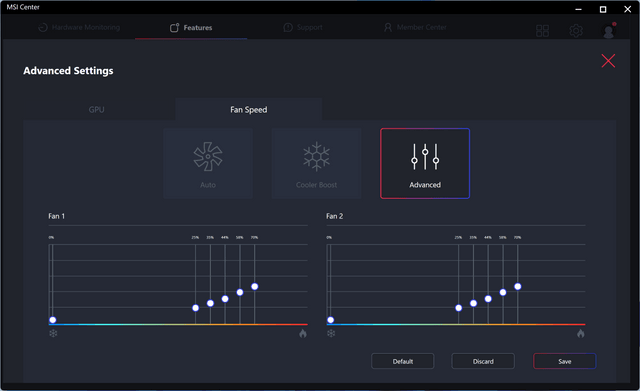Click the Fan 1 flame icon
Viewport: 640px width, 391px height.
click(x=303, y=333)
